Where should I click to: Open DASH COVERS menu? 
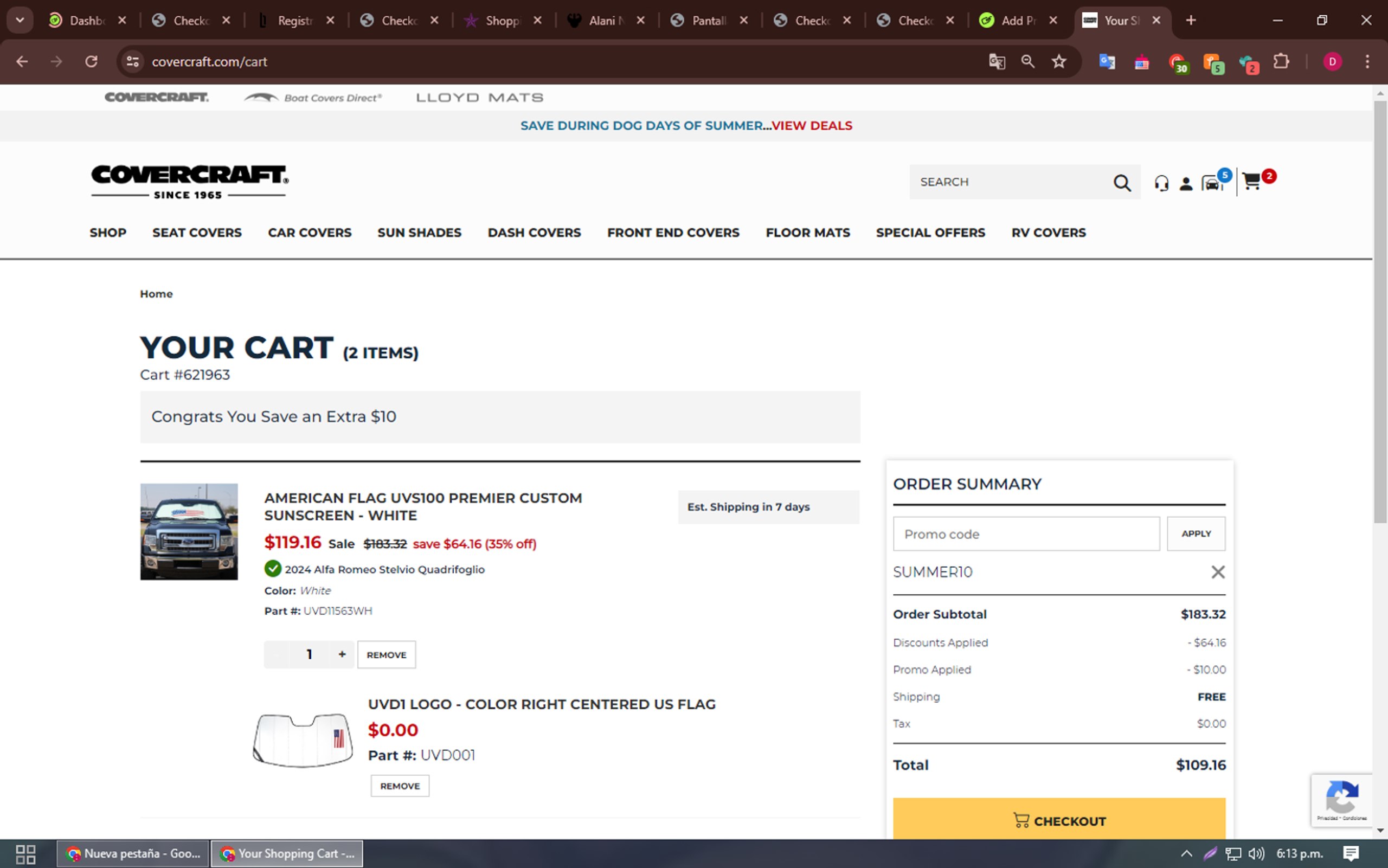[x=534, y=233]
